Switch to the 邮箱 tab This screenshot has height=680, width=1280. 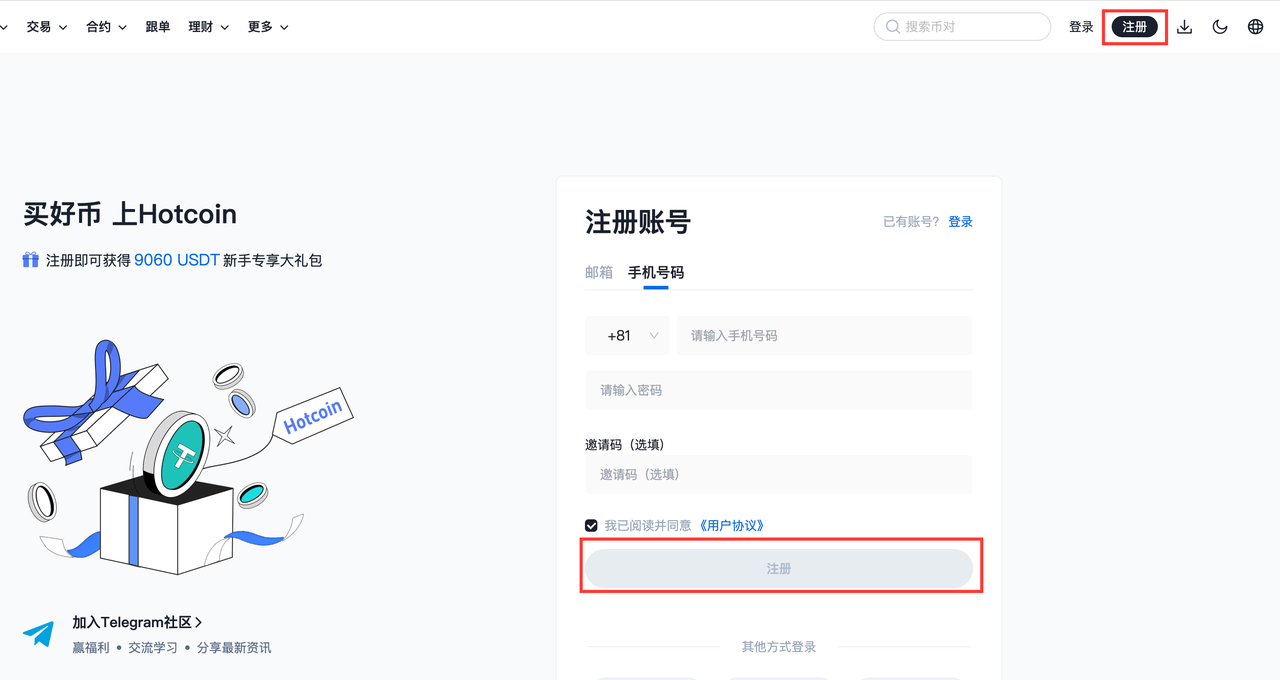(599, 272)
